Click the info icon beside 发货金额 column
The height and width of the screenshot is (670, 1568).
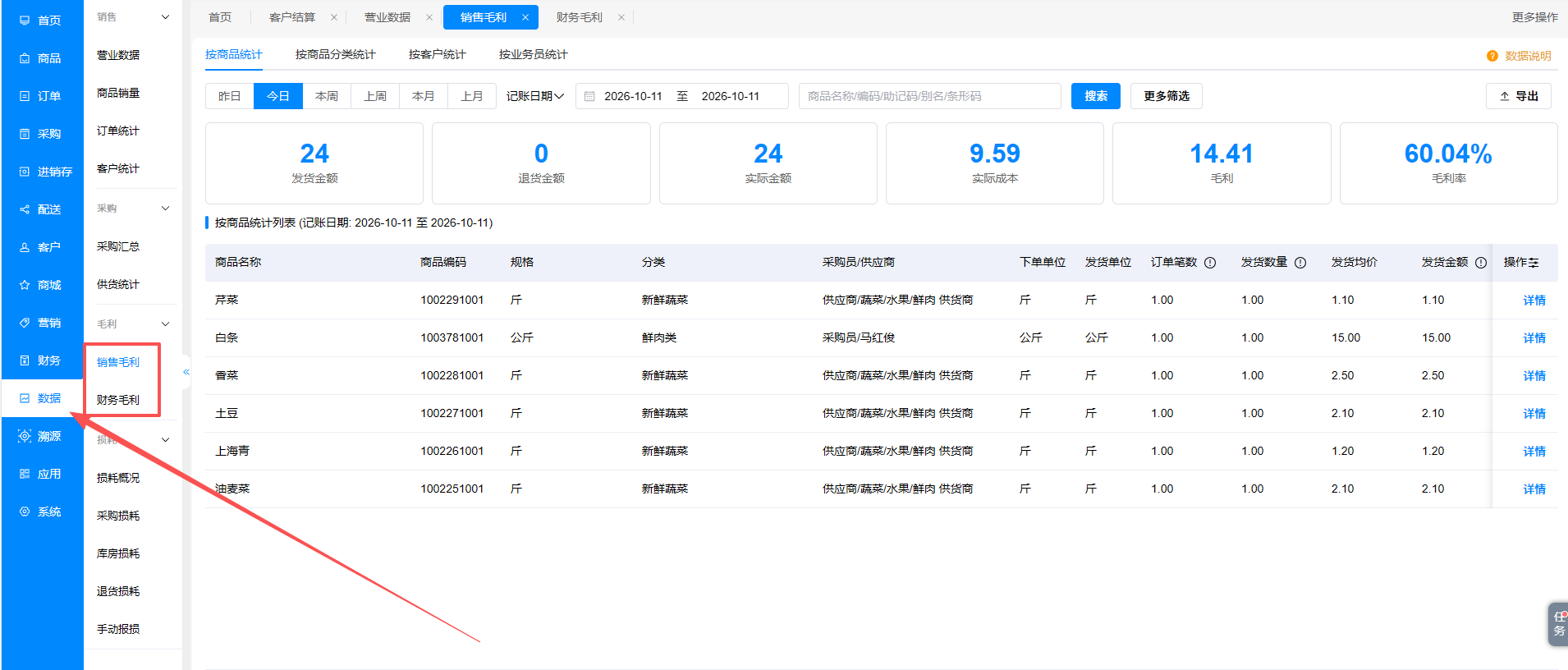(x=1481, y=263)
